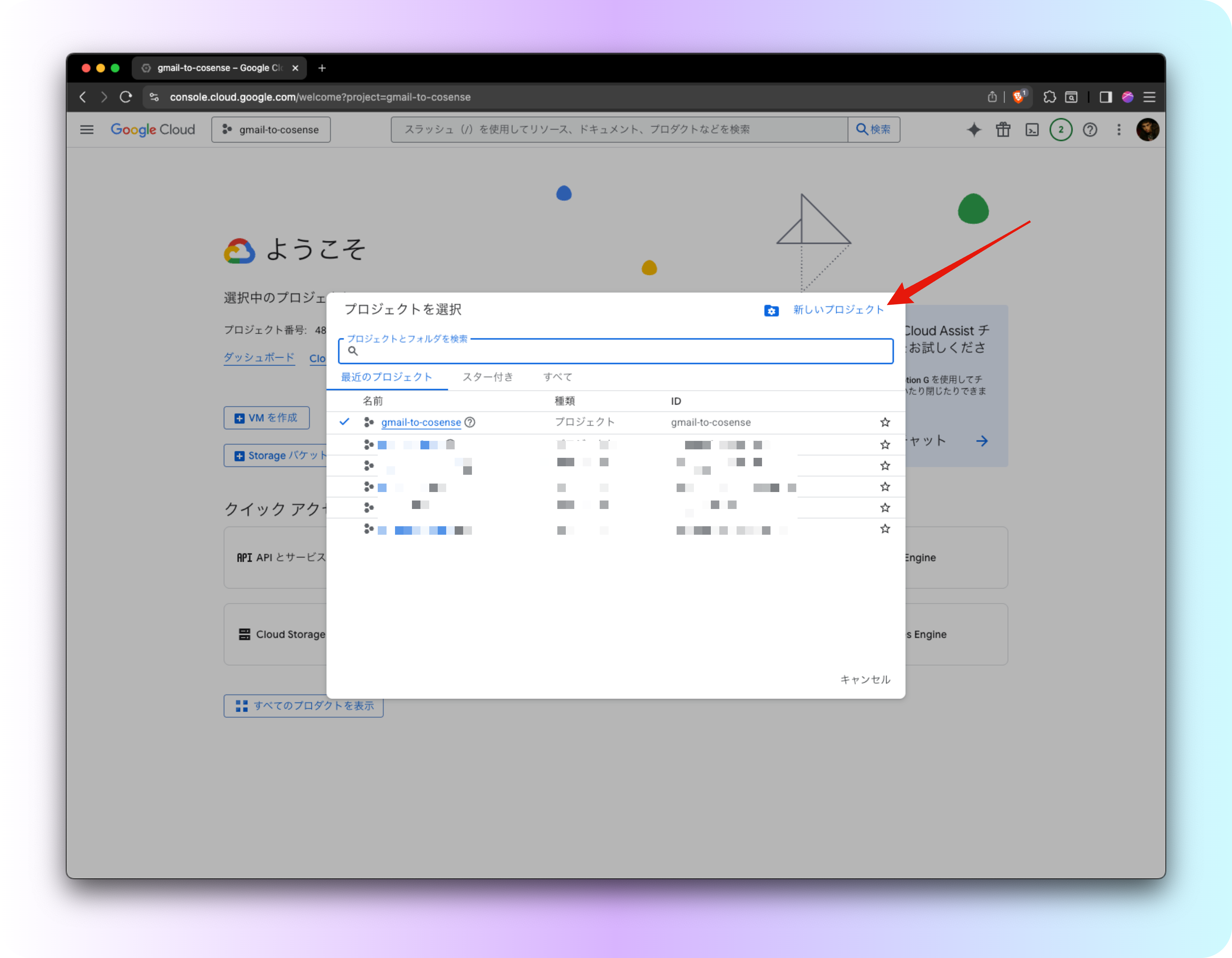Open the browser hamburger menu
This screenshot has height=958, width=1232.
pyautogui.click(x=1149, y=97)
